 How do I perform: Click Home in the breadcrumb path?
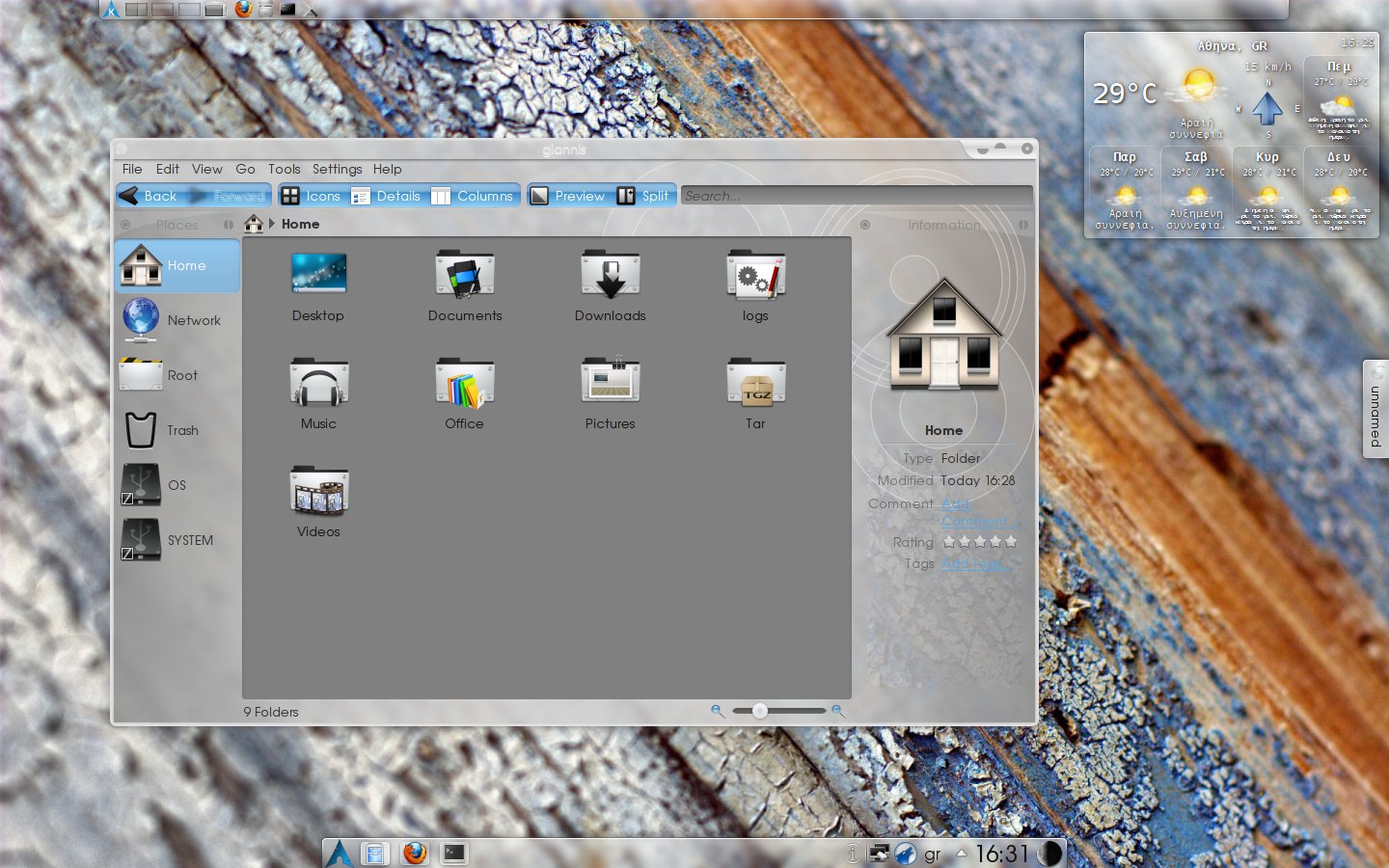coord(300,224)
